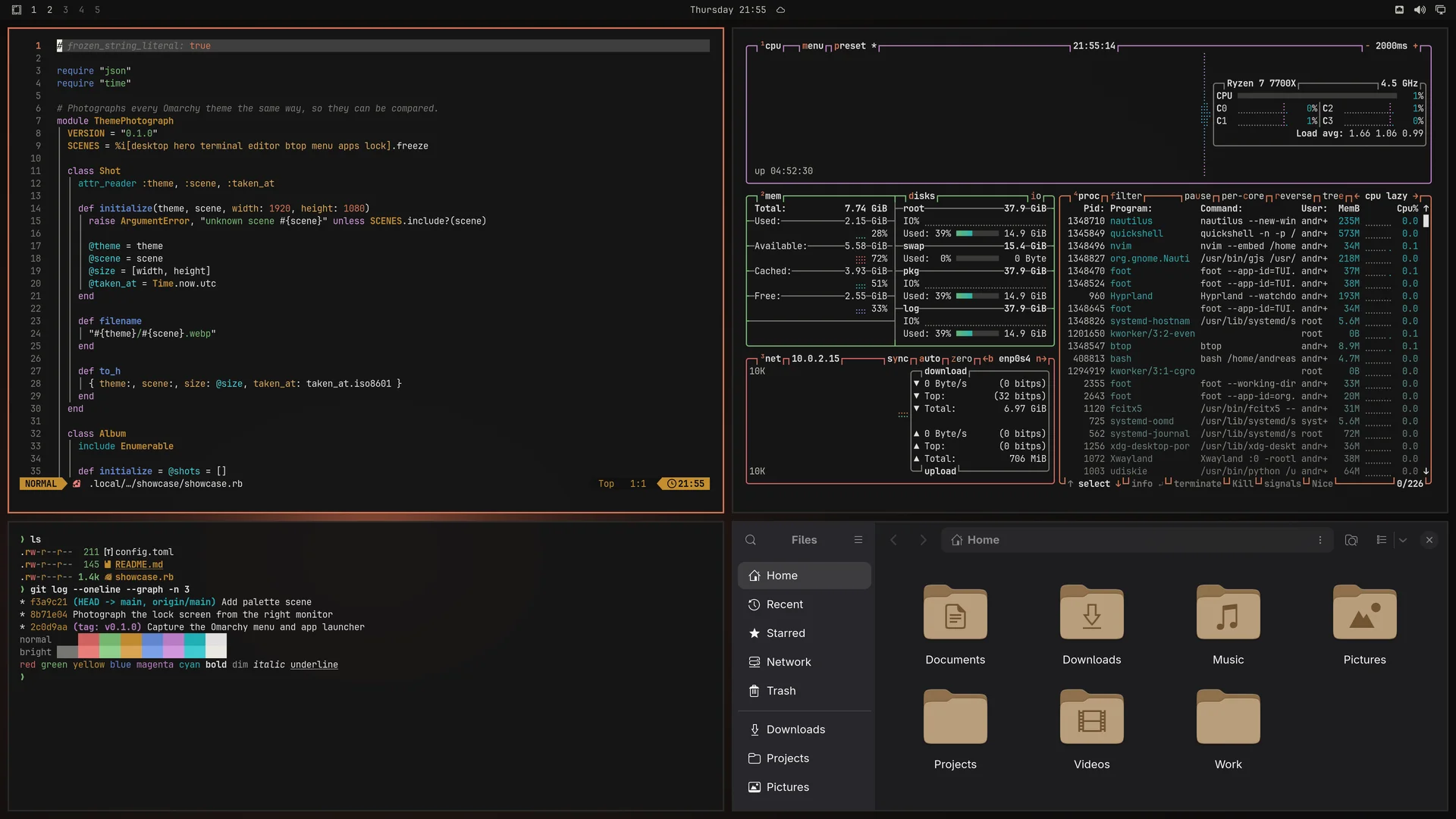Open search in the Files window

pyautogui.click(x=751, y=540)
